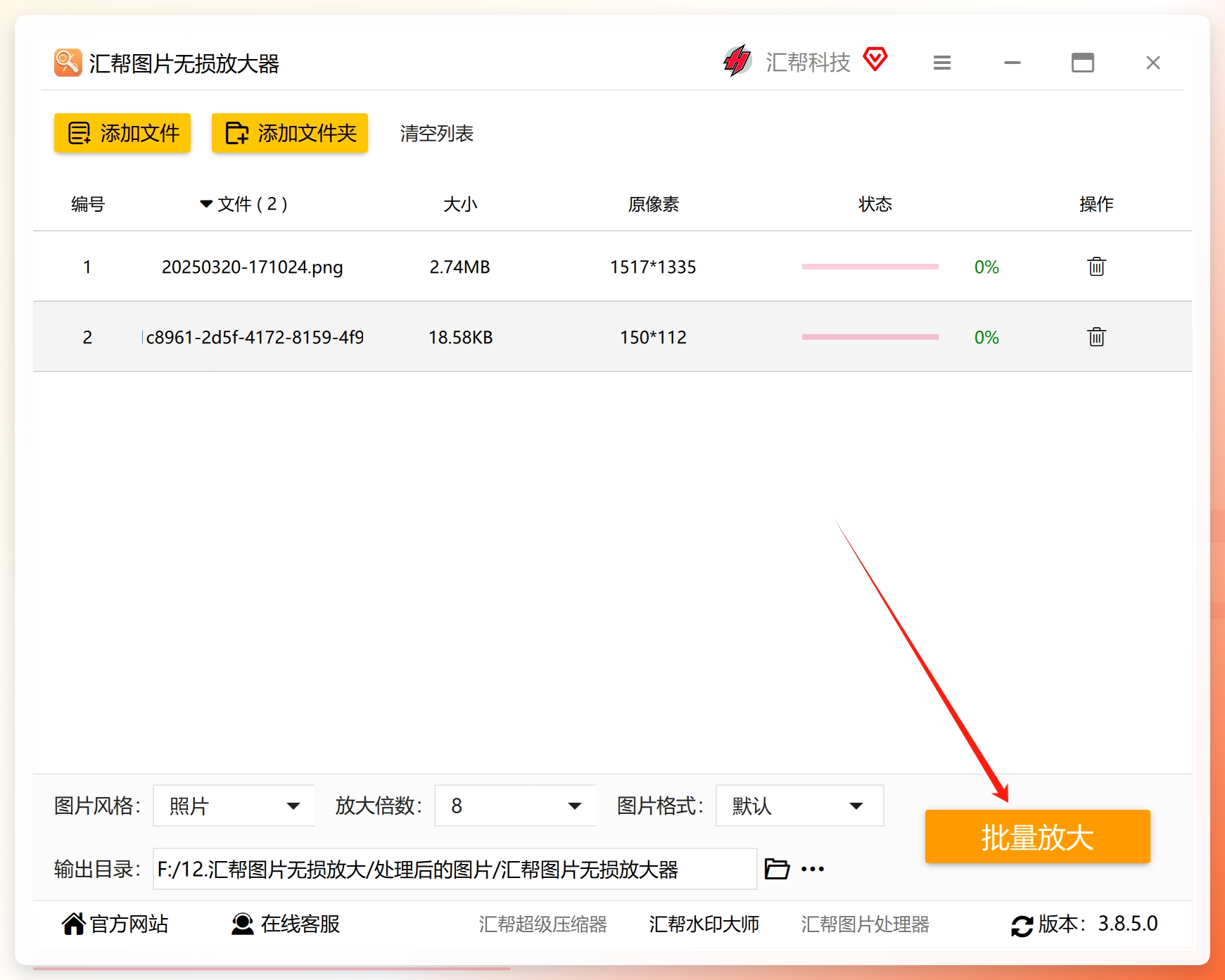Click the red diamond VIP icon
The height and width of the screenshot is (980, 1225).
coord(875,59)
